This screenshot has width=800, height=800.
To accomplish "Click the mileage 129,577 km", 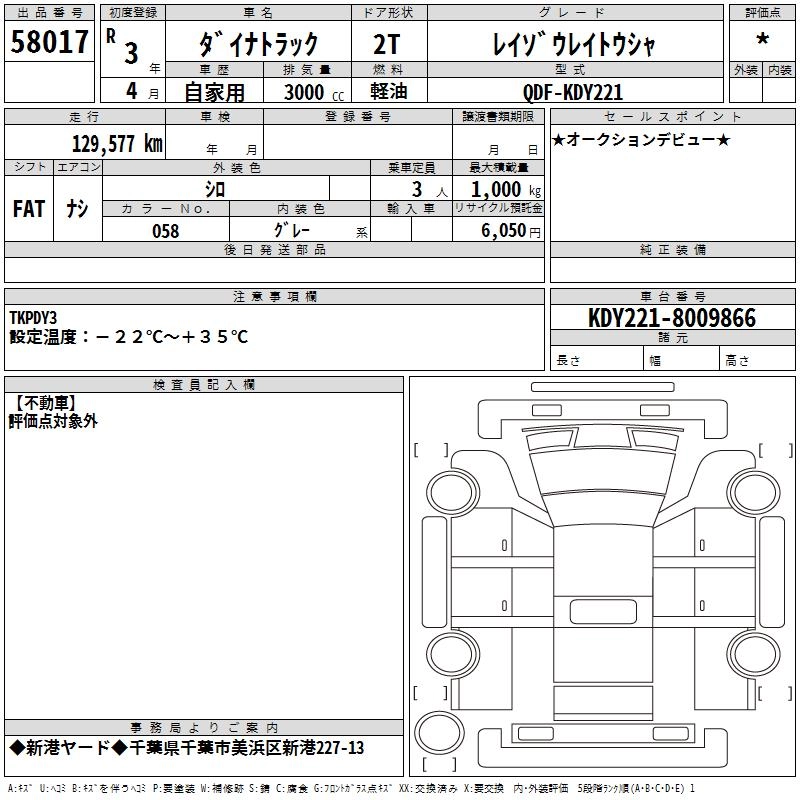I will click(x=117, y=143).
